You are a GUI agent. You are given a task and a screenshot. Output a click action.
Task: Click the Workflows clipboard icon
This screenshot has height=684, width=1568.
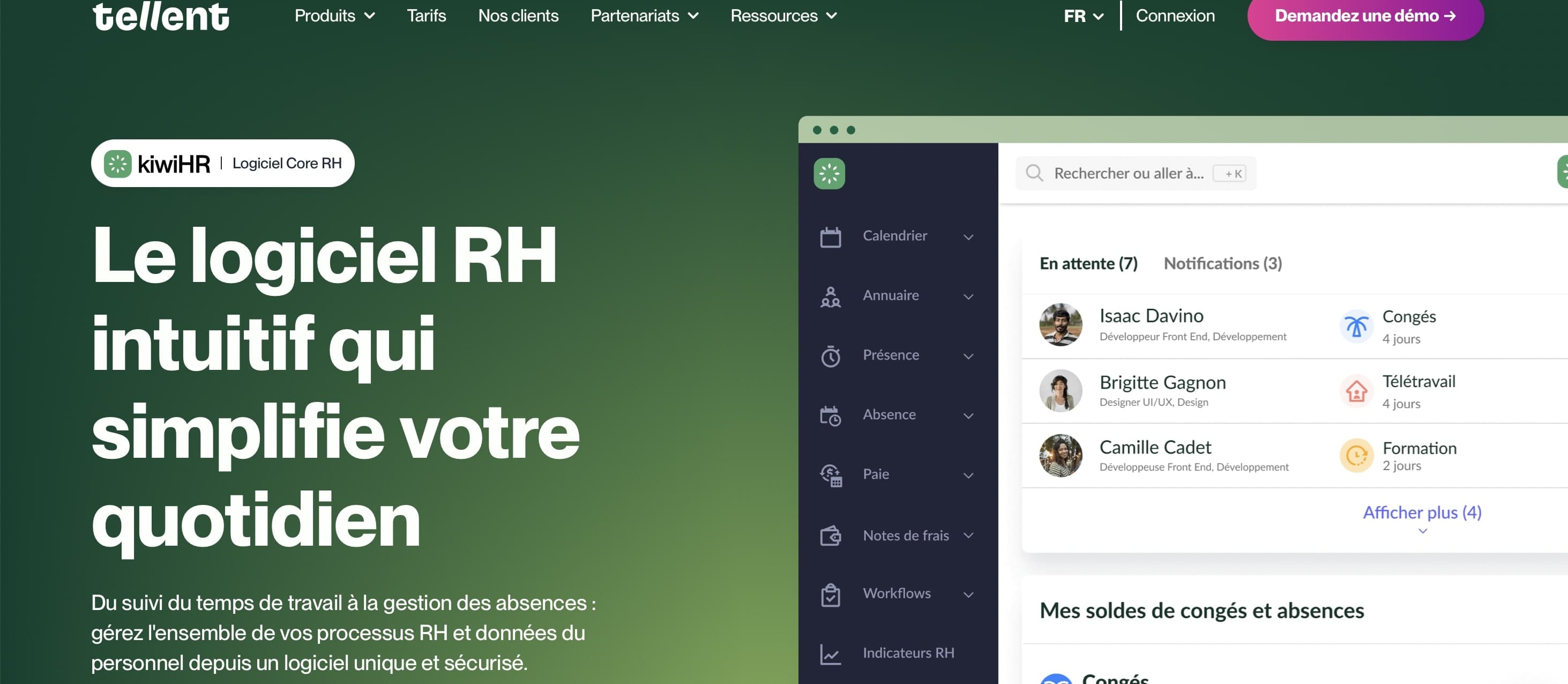830,594
